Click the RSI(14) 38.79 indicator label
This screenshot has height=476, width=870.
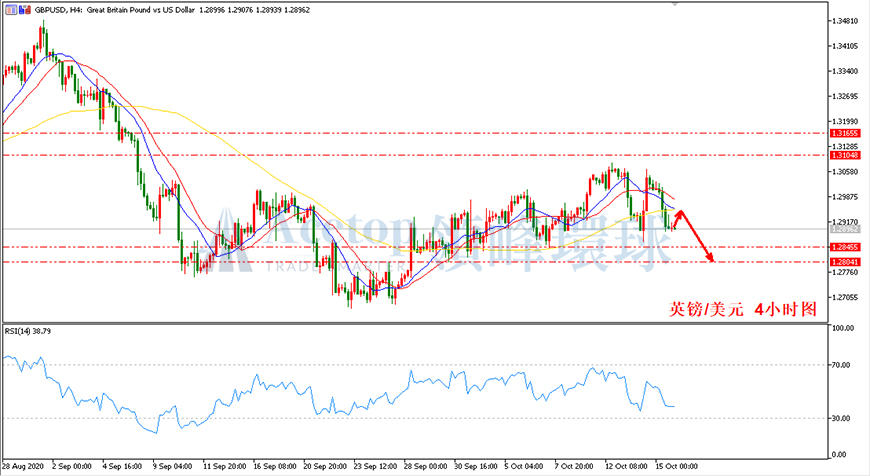(x=28, y=331)
